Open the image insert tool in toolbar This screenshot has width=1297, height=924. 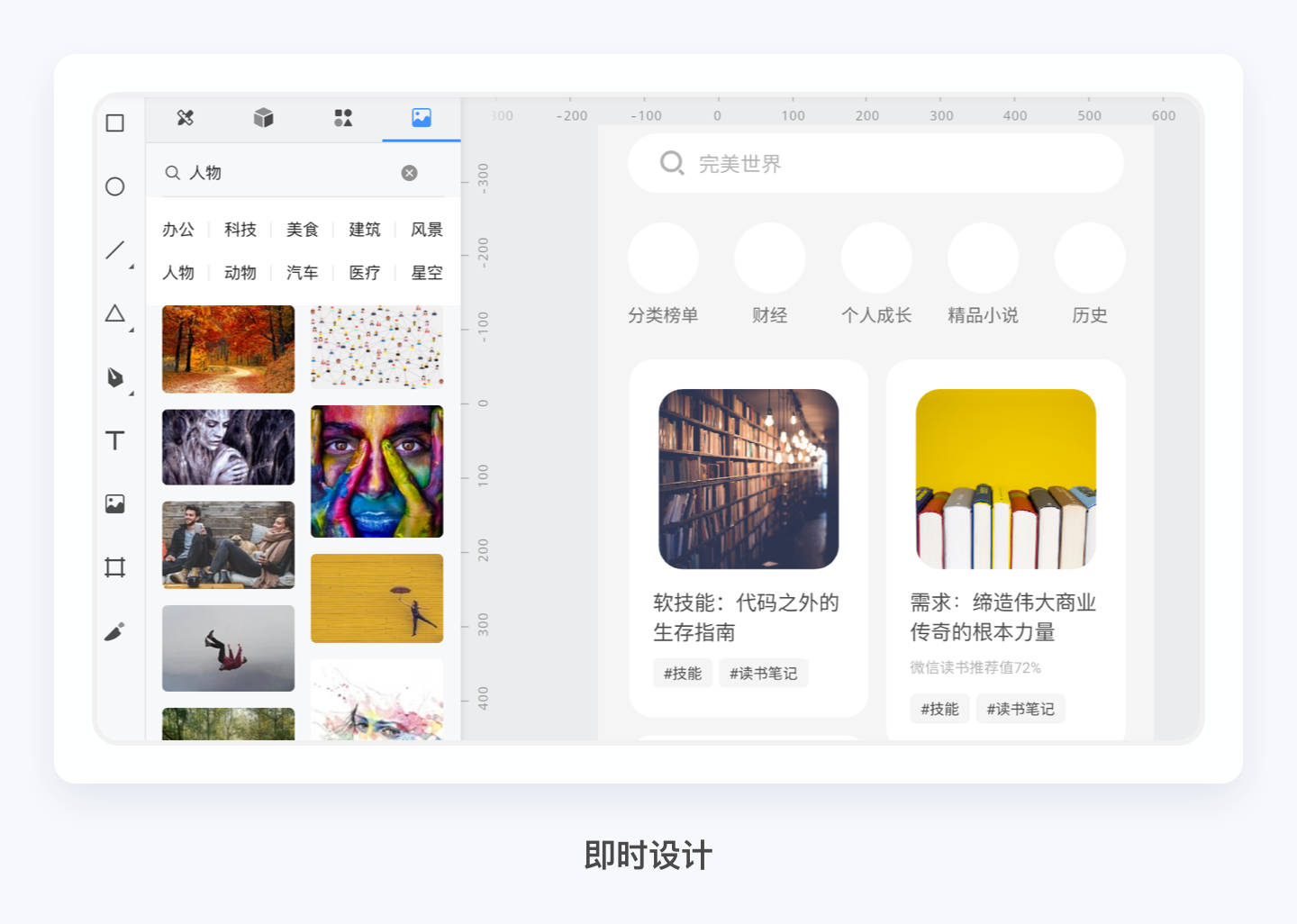(114, 503)
